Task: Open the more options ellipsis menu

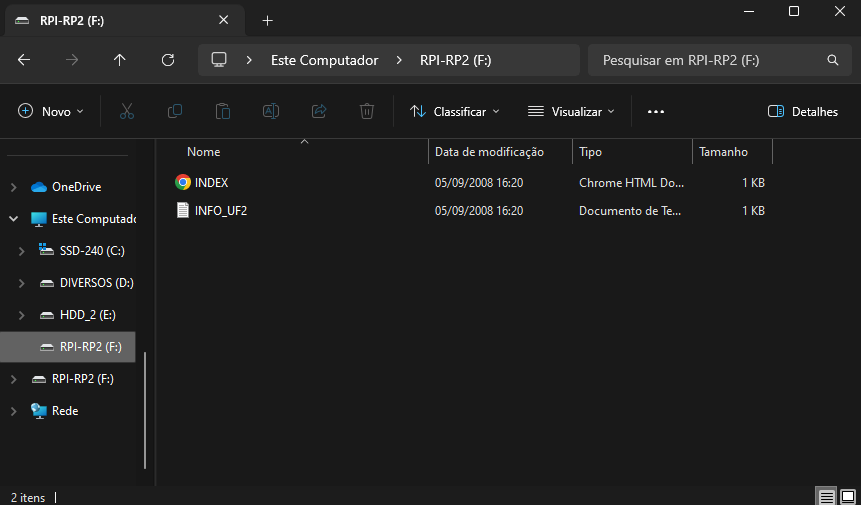Action: pos(656,111)
